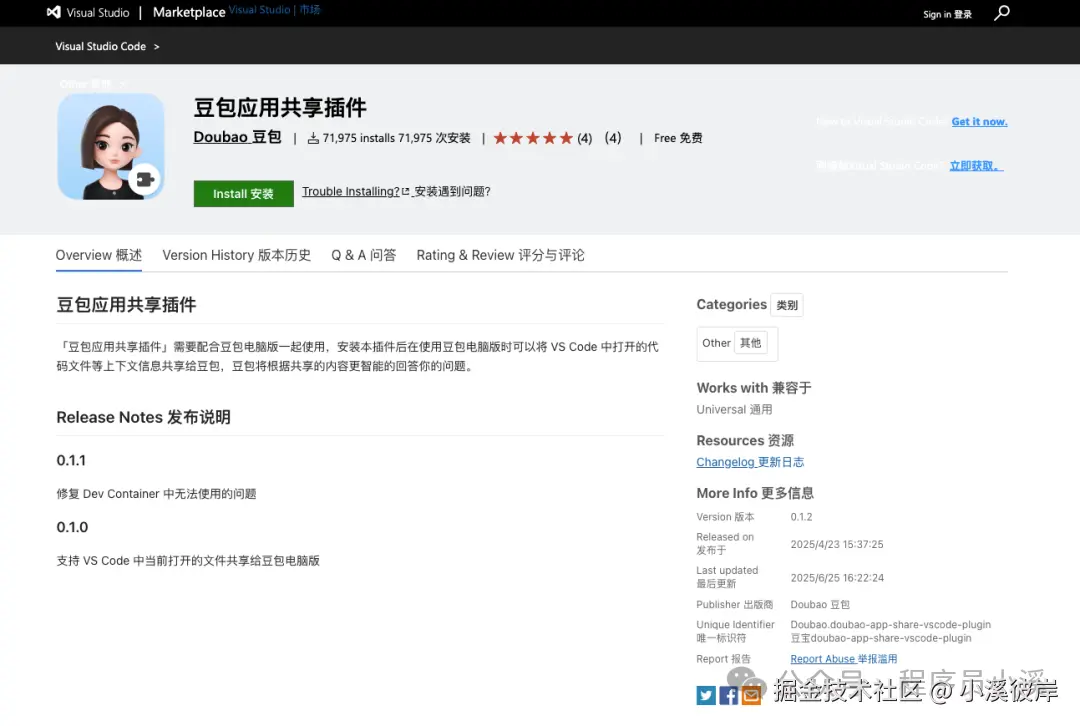Click the Install 安装 button
This screenshot has width=1080, height=726.
tap(243, 194)
